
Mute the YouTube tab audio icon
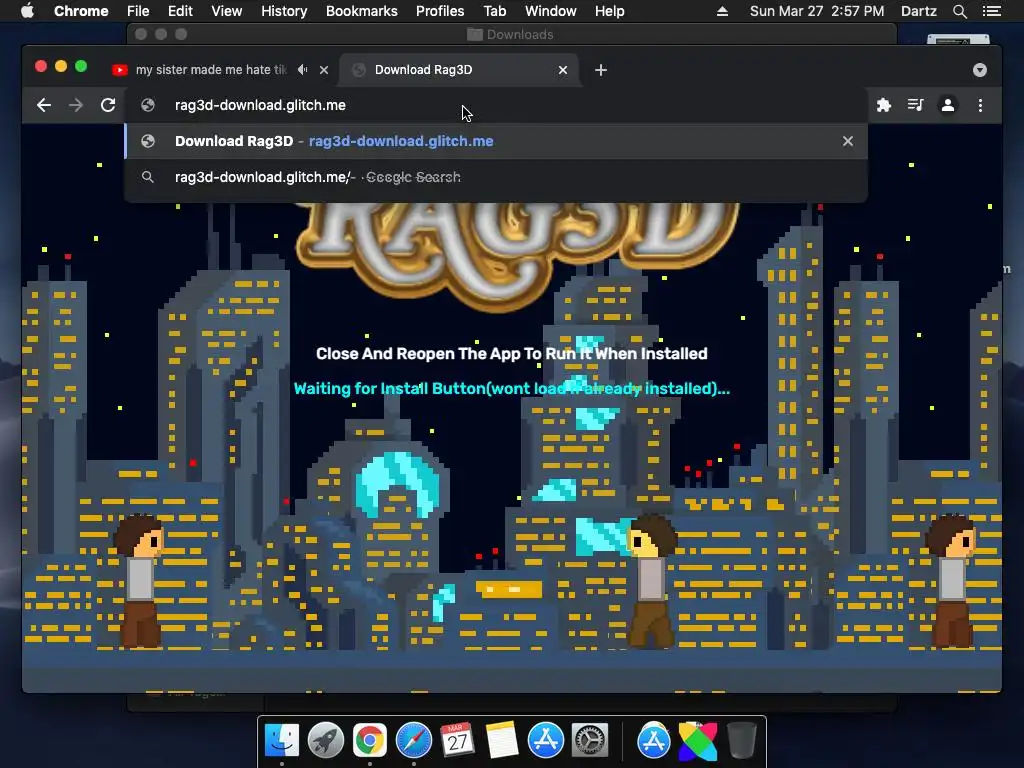[x=302, y=69]
